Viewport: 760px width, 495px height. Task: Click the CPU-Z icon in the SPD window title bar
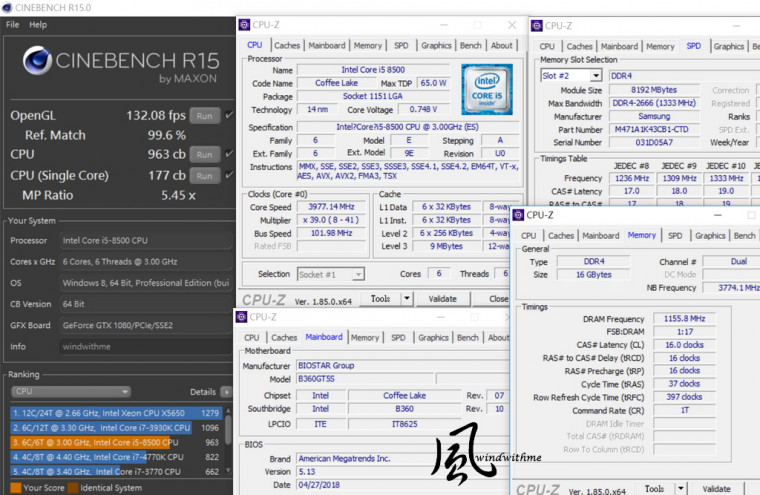538,26
